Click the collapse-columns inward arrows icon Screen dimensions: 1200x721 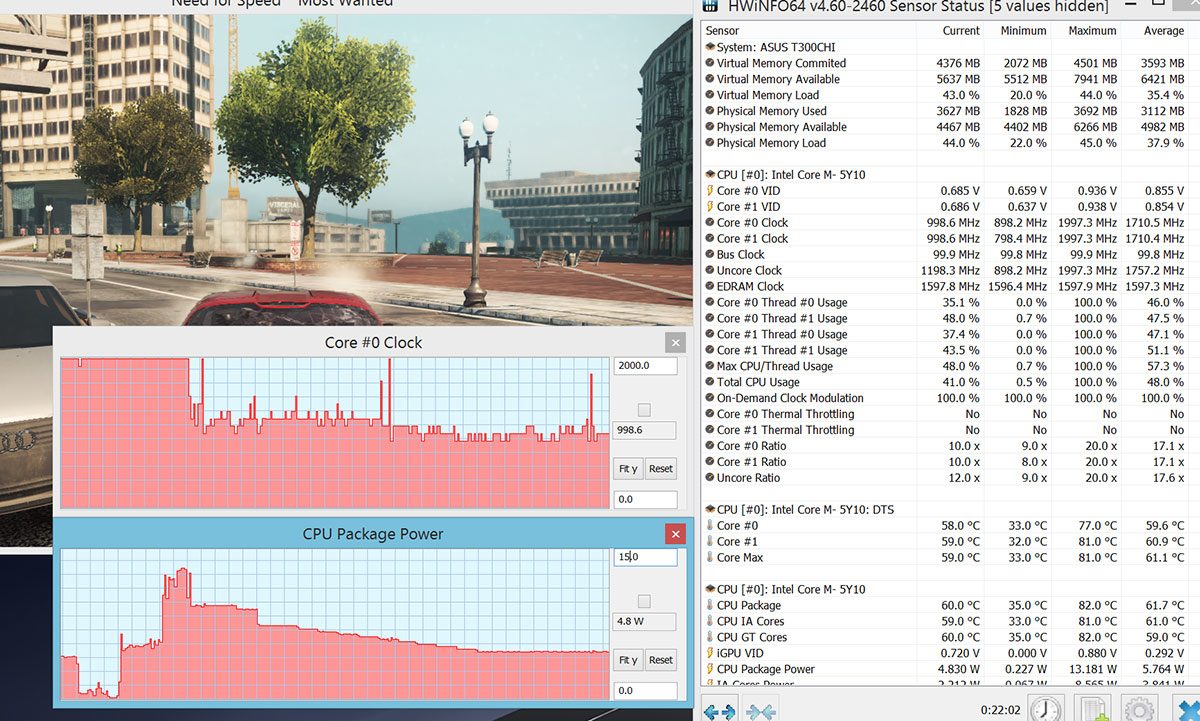tap(761, 710)
